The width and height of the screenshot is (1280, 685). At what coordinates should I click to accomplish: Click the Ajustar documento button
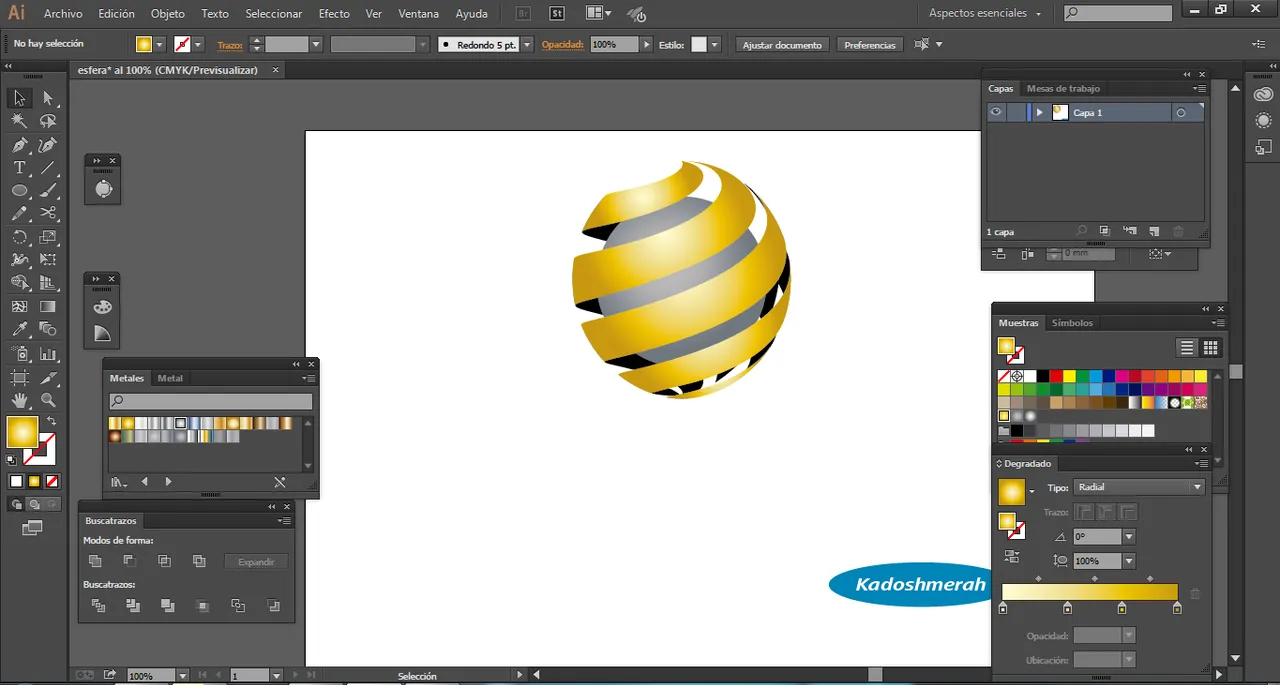(x=781, y=45)
